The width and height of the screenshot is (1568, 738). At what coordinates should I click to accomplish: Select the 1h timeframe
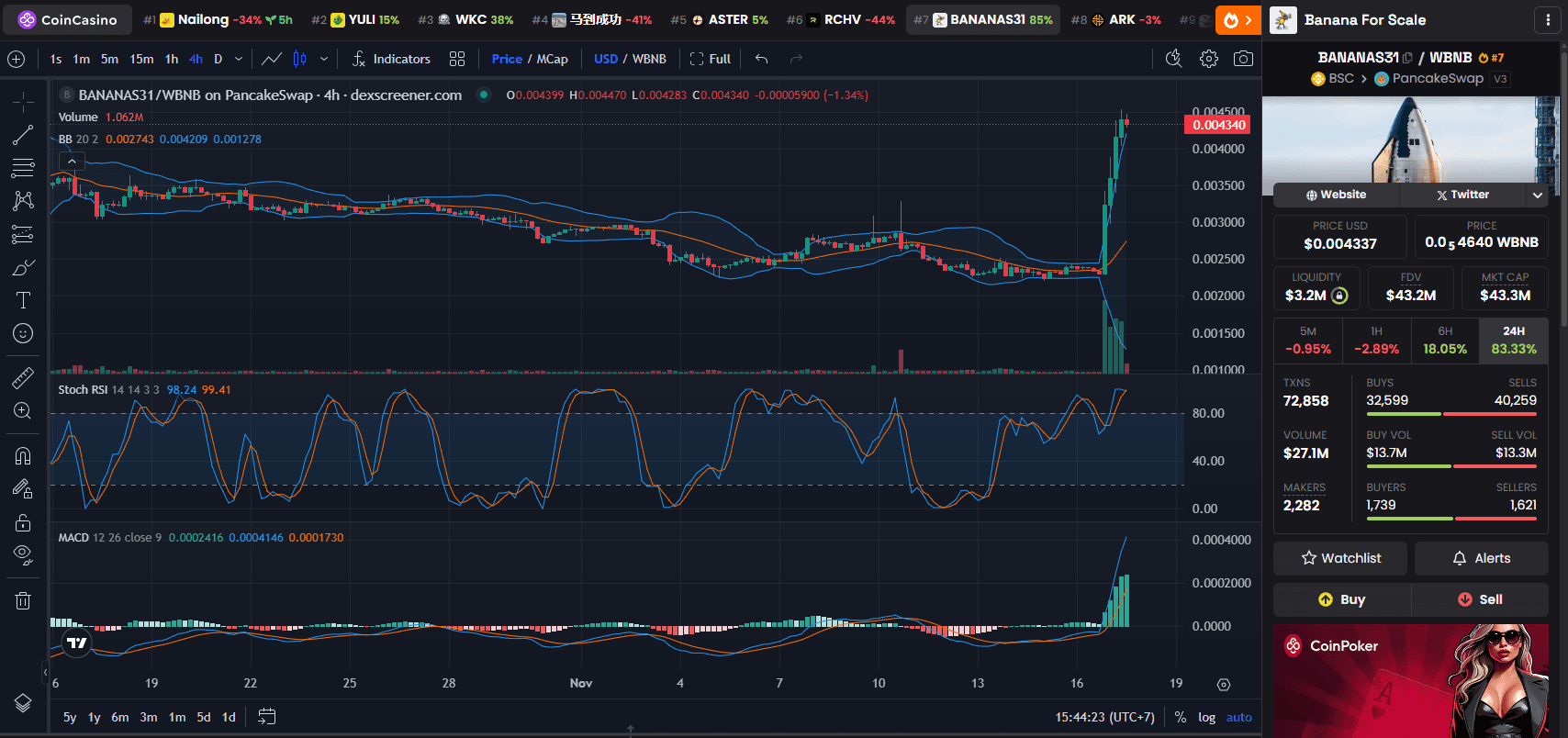[172, 59]
